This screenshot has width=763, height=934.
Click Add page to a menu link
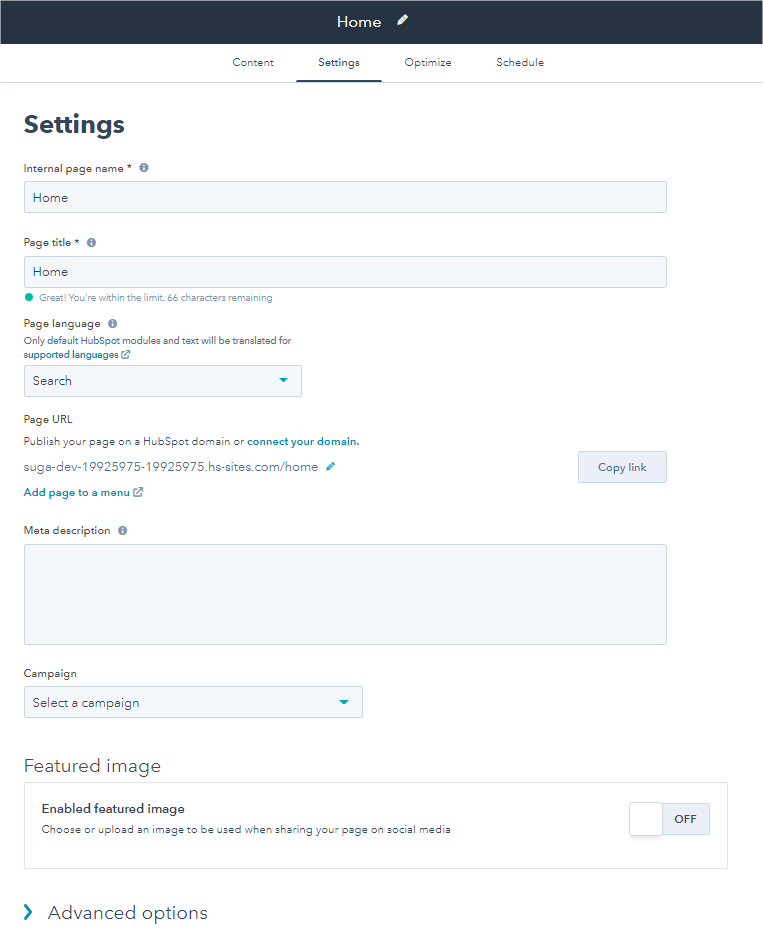pyautogui.click(x=76, y=492)
